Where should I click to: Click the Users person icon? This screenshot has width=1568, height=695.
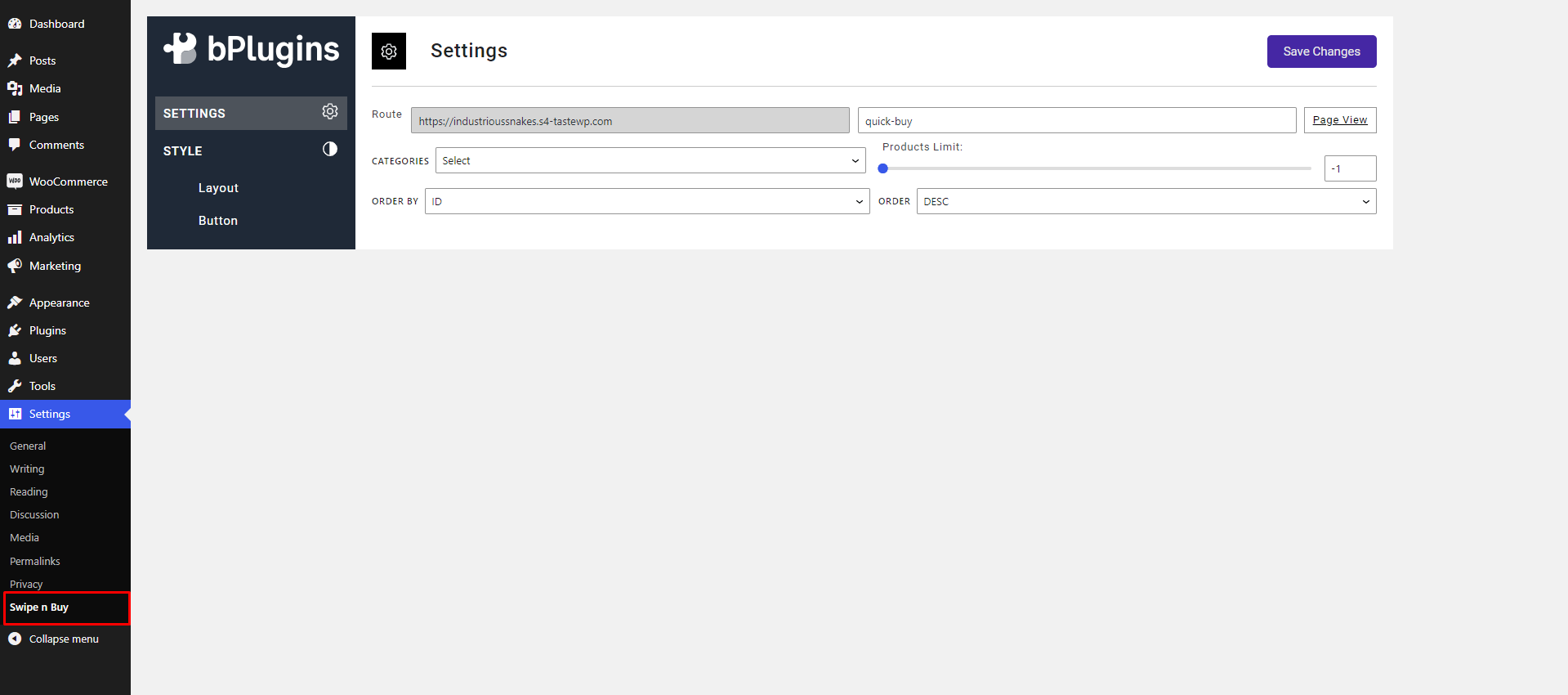click(x=15, y=358)
